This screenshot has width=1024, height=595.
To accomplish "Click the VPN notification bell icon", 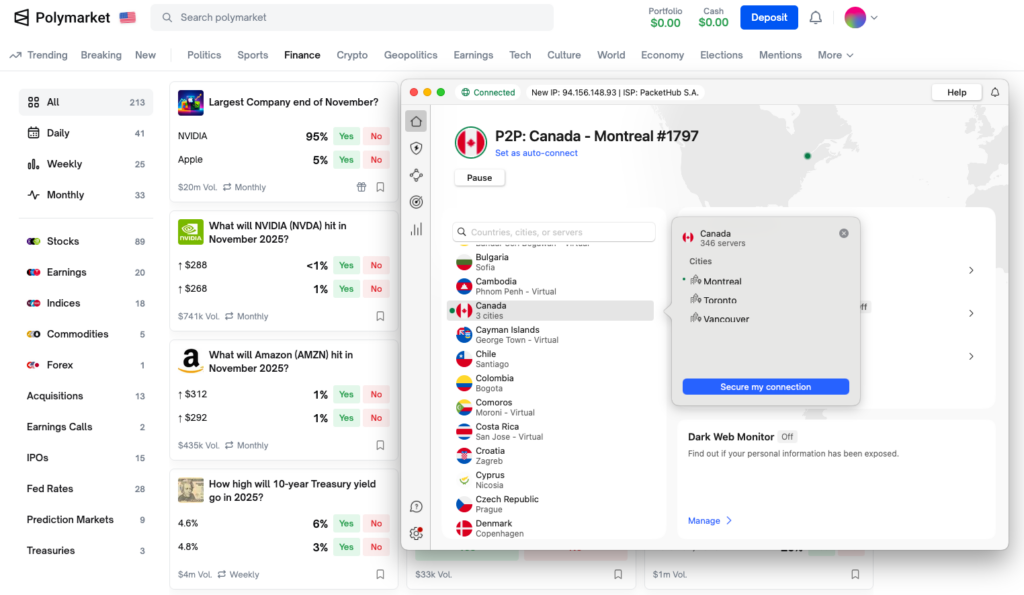I will (x=995, y=92).
